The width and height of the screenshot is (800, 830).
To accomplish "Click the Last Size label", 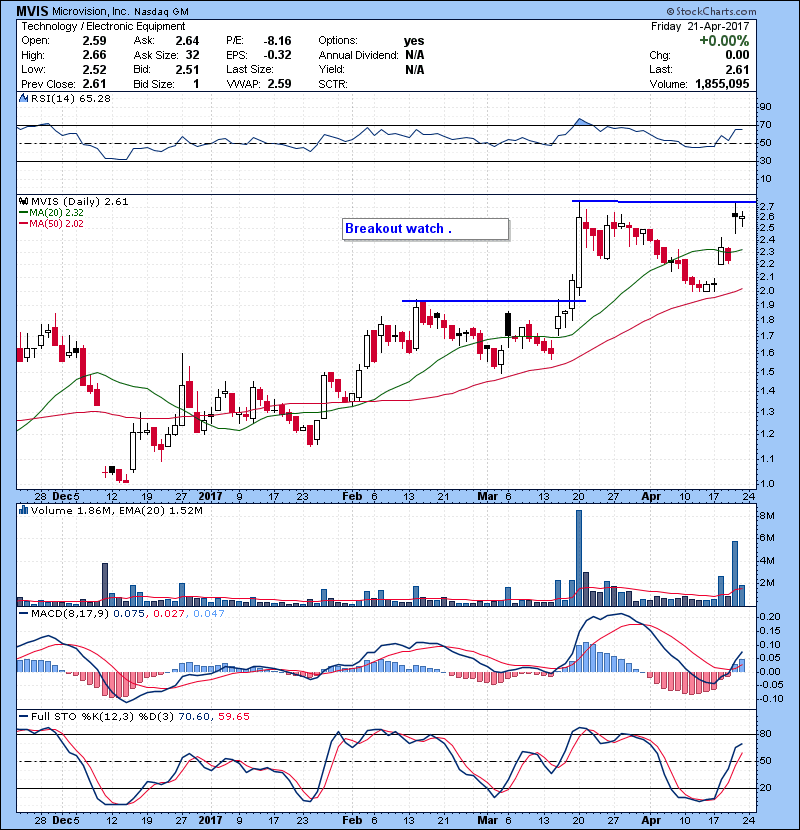I will coord(250,69).
